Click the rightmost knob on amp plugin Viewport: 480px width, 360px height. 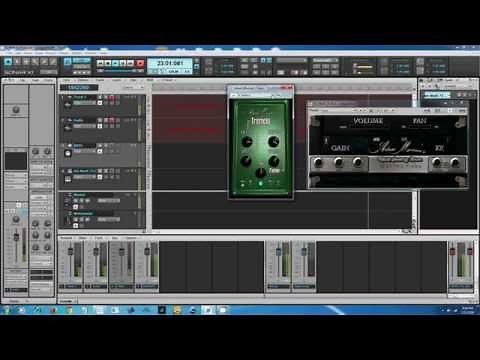pos(455,163)
